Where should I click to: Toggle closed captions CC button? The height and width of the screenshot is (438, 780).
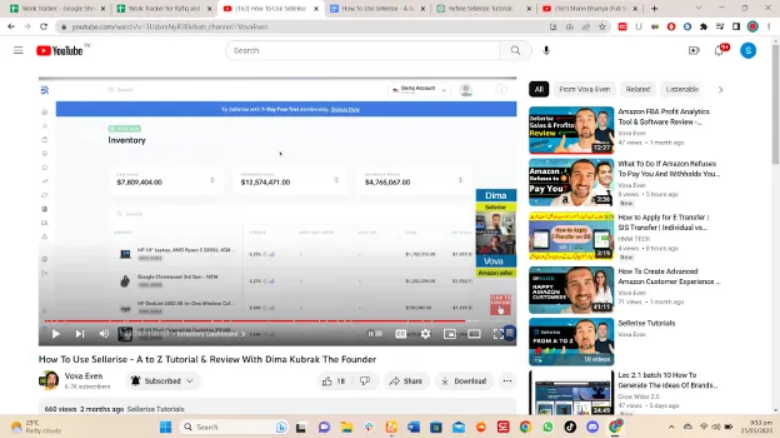tap(400, 334)
